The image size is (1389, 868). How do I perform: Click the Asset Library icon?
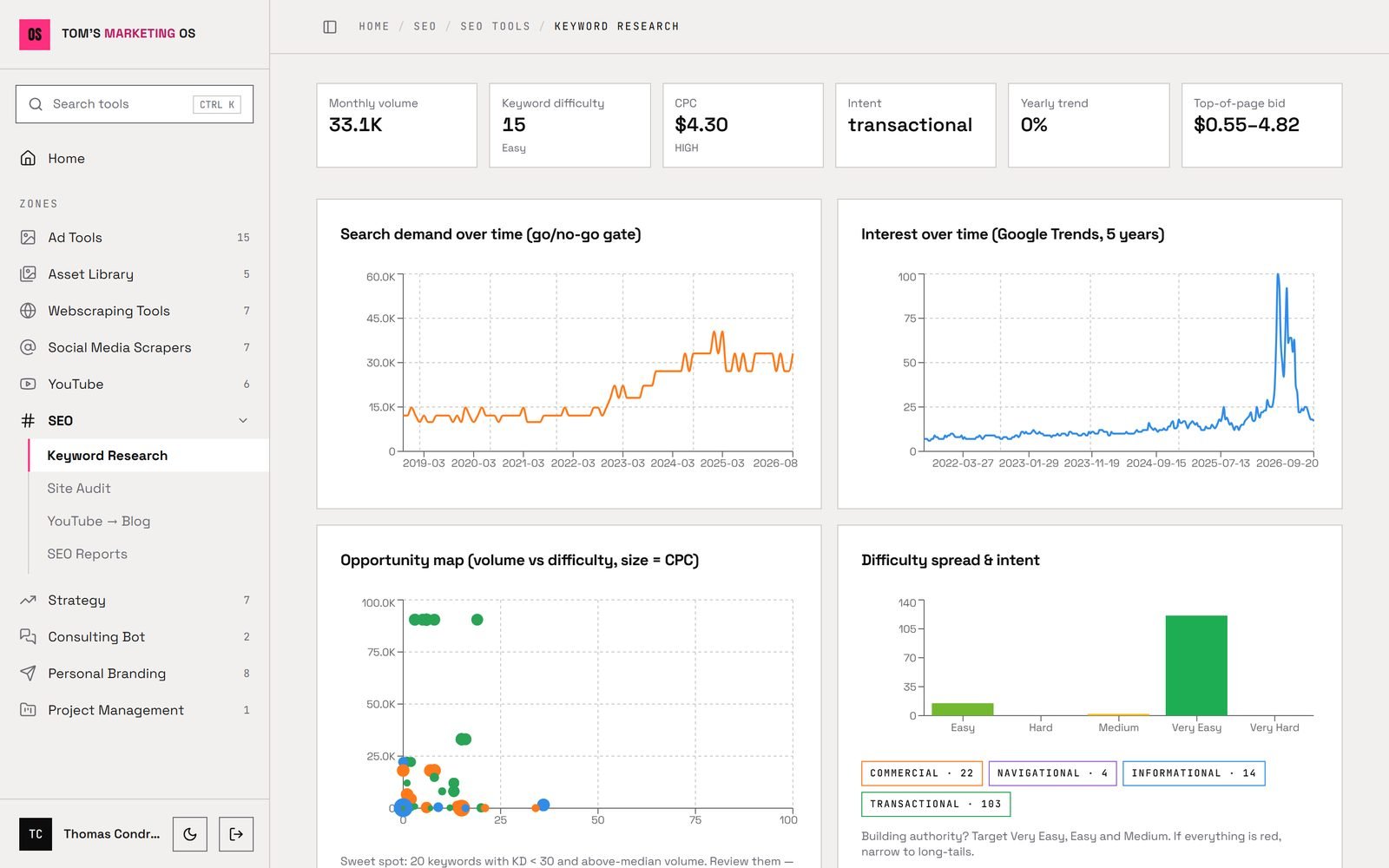28,273
